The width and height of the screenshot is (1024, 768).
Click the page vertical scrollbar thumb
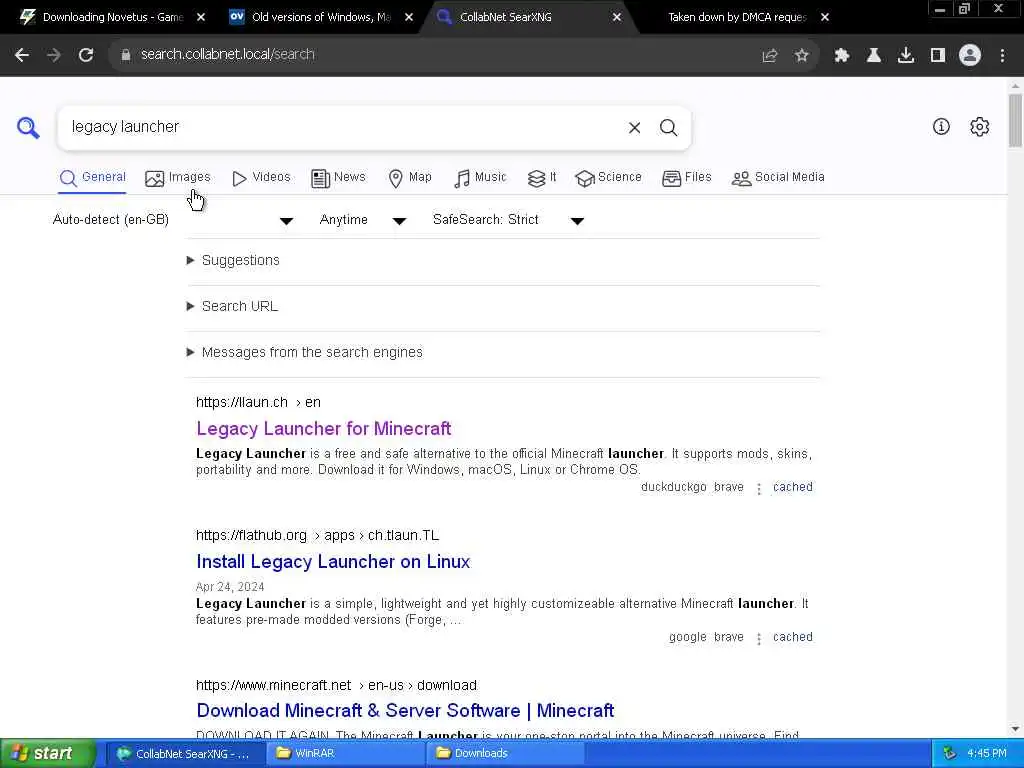[1015, 121]
